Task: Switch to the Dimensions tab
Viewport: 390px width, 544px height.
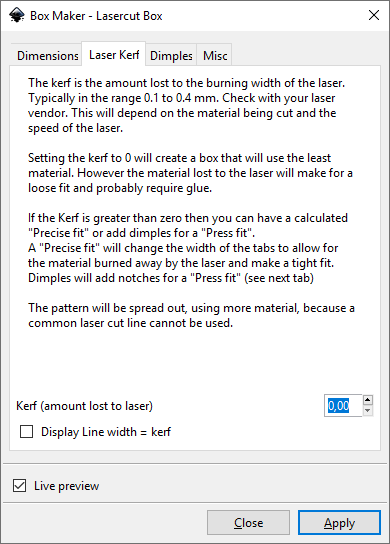Action: tap(48, 55)
